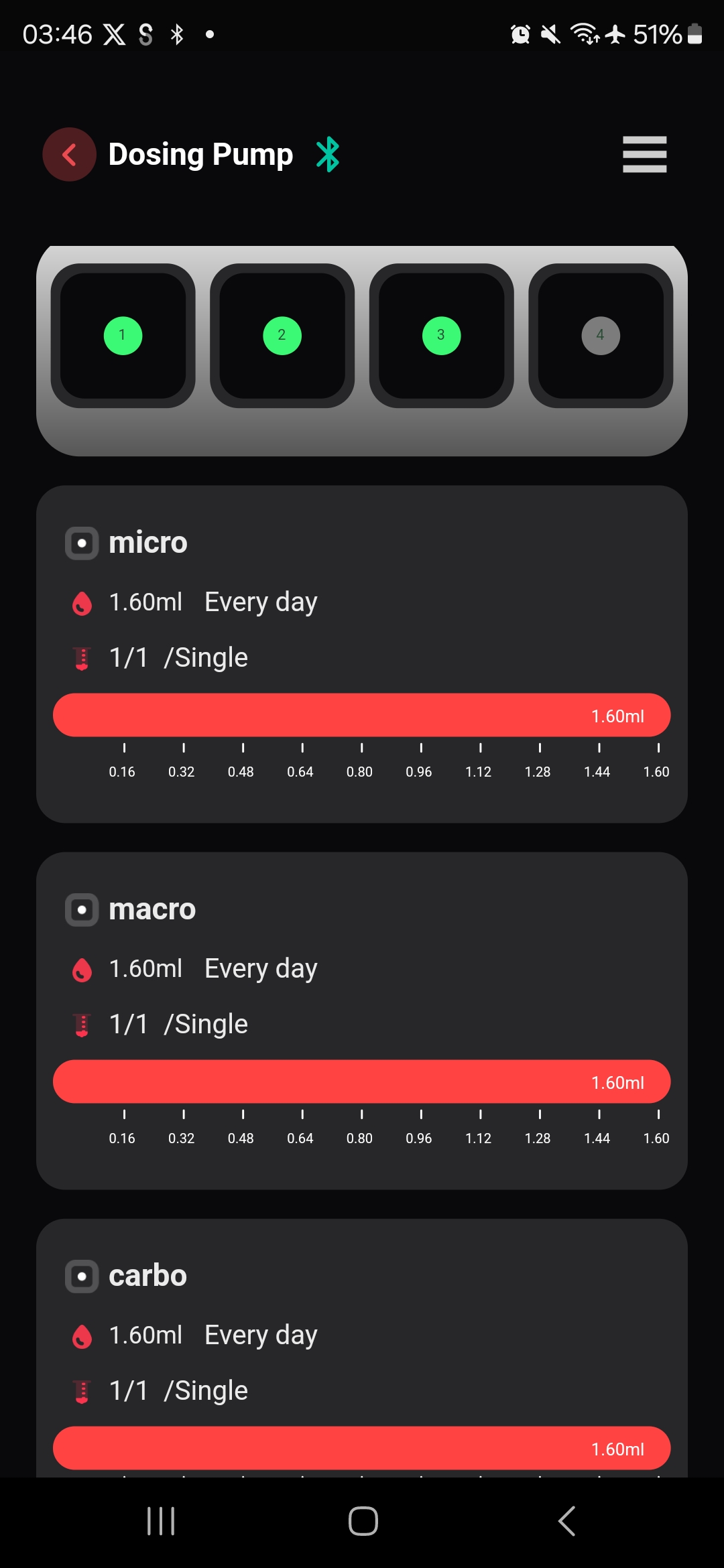This screenshot has height=1568, width=724.
Task: Tap the micro droplet dose icon
Action: pyautogui.click(x=82, y=603)
